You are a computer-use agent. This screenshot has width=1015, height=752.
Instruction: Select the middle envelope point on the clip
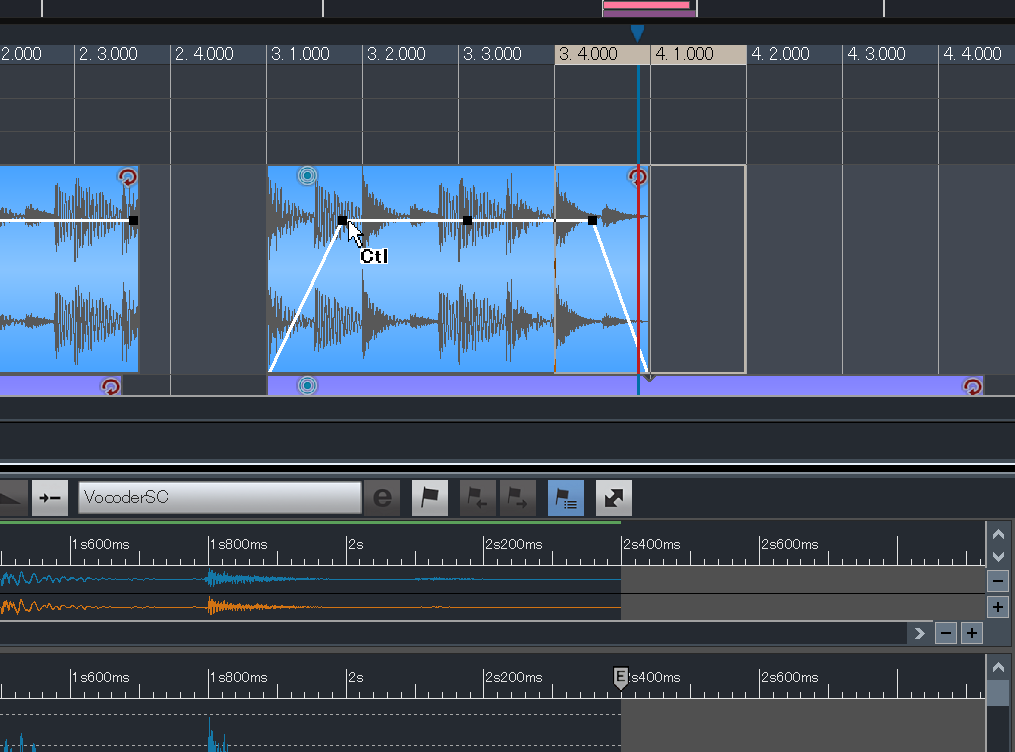pos(467,220)
